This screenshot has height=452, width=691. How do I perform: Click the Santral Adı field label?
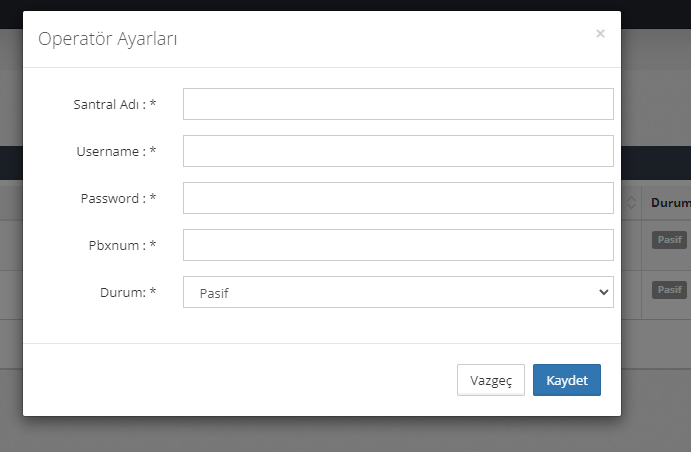114,104
